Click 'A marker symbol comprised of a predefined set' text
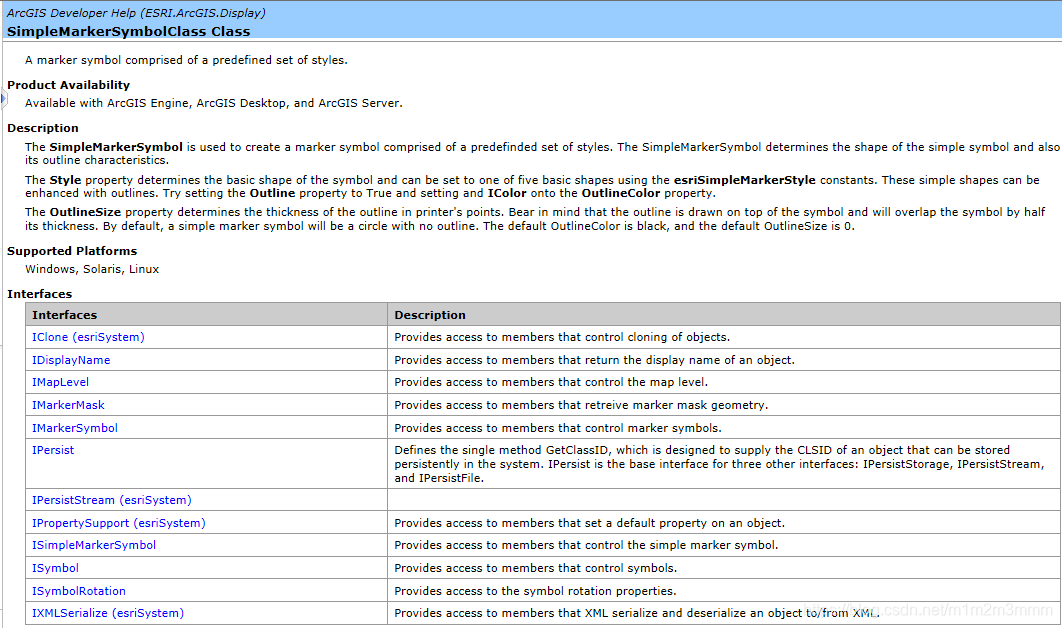The image size is (1062, 628). (x=186, y=60)
